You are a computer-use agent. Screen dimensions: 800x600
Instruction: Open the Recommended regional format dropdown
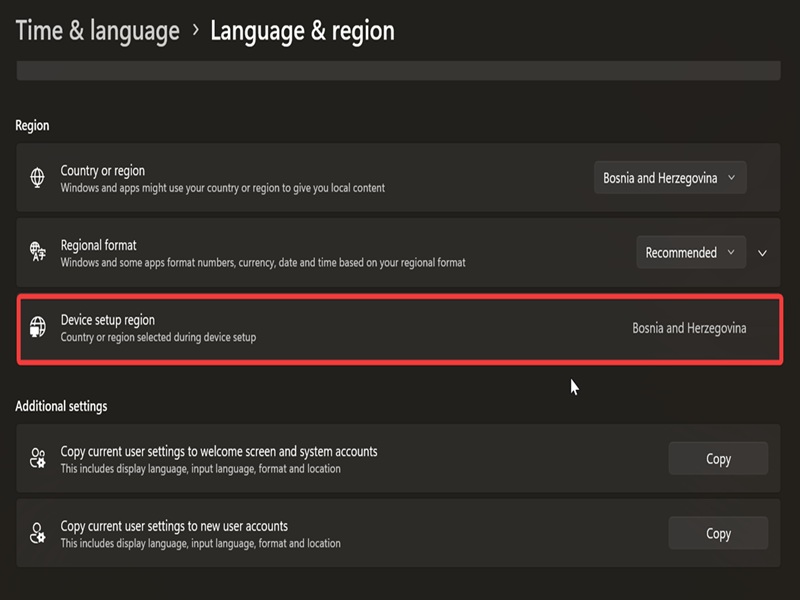point(691,253)
